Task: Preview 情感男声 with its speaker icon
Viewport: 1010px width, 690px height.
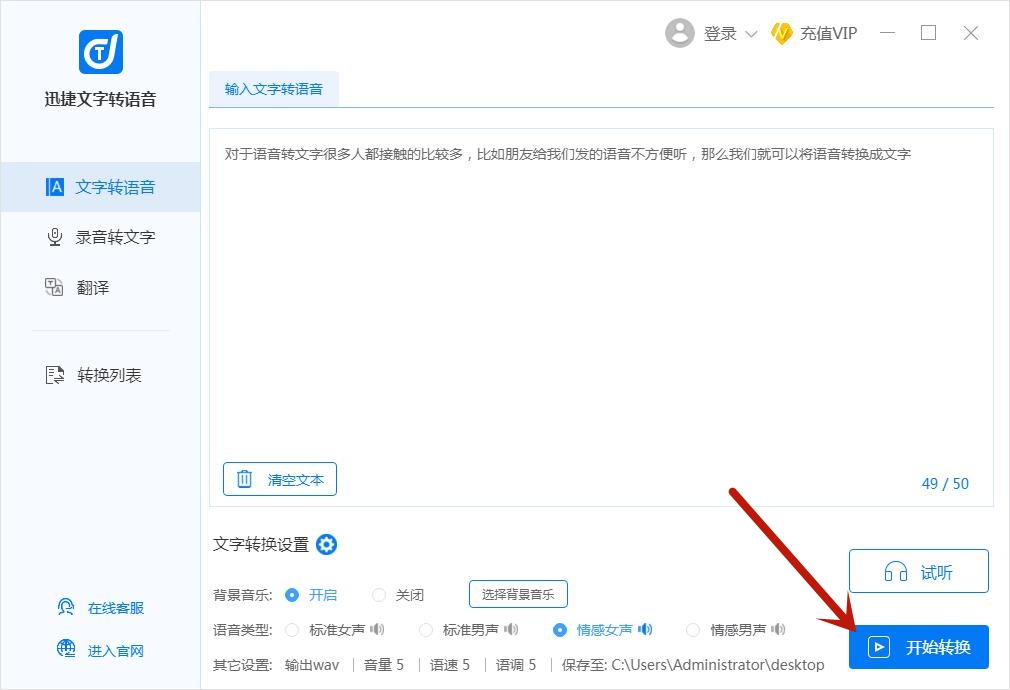Action: tap(778, 629)
